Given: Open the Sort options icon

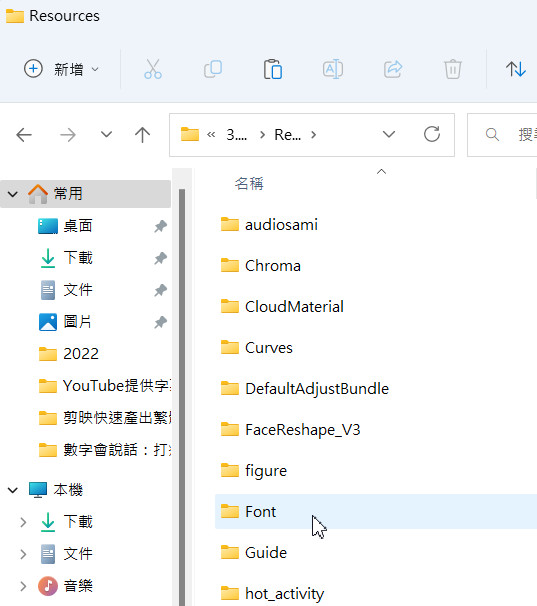Looking at the screenshot, I should coord(516,69).
